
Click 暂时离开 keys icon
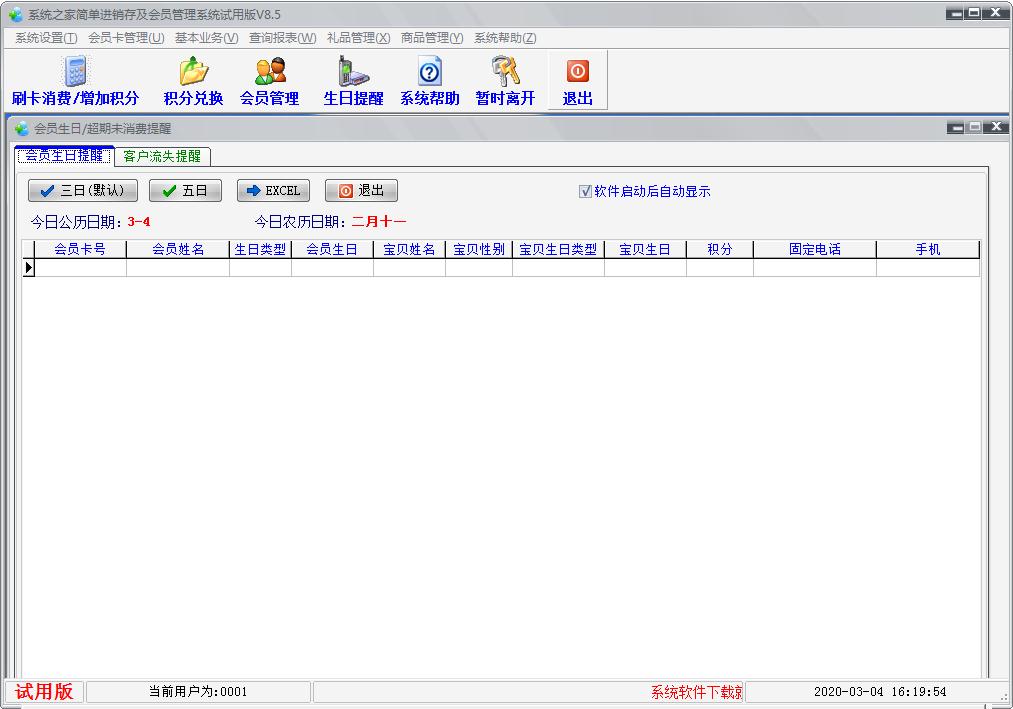point(505,72)
